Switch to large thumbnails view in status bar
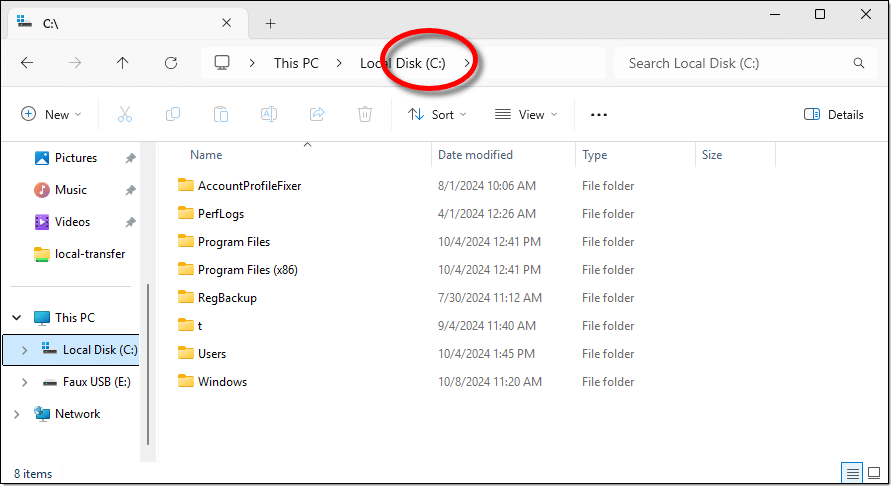This screenshot has height=489, width=894. click(x=874, y=472)
